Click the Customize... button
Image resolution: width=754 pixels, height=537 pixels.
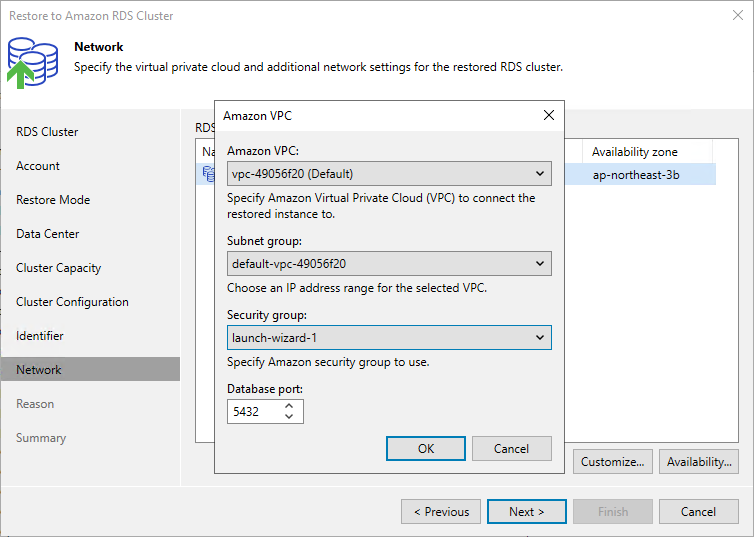pyautogui.click(x=612, y=462)
